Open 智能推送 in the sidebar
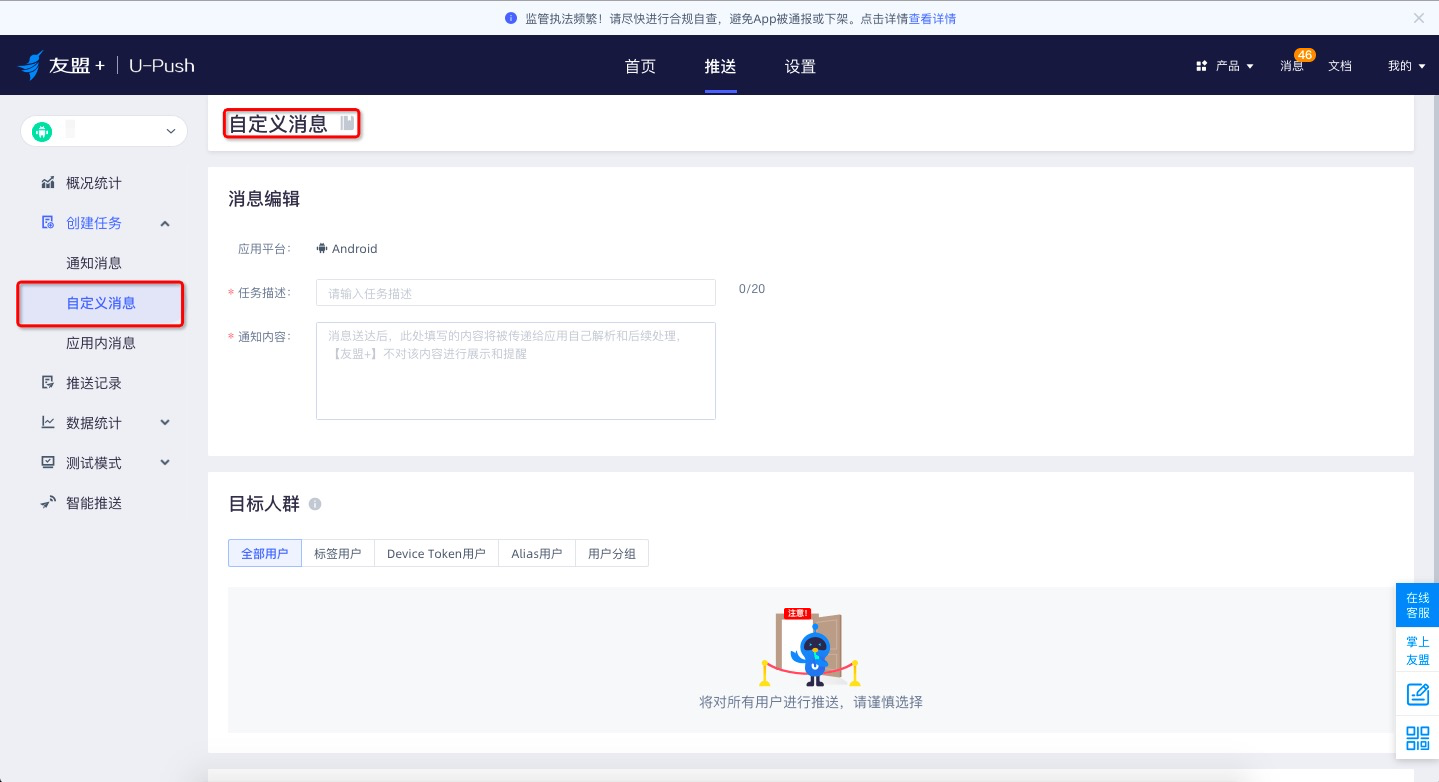This screenshot has height=782, width=1439. [x=94, y=503]
